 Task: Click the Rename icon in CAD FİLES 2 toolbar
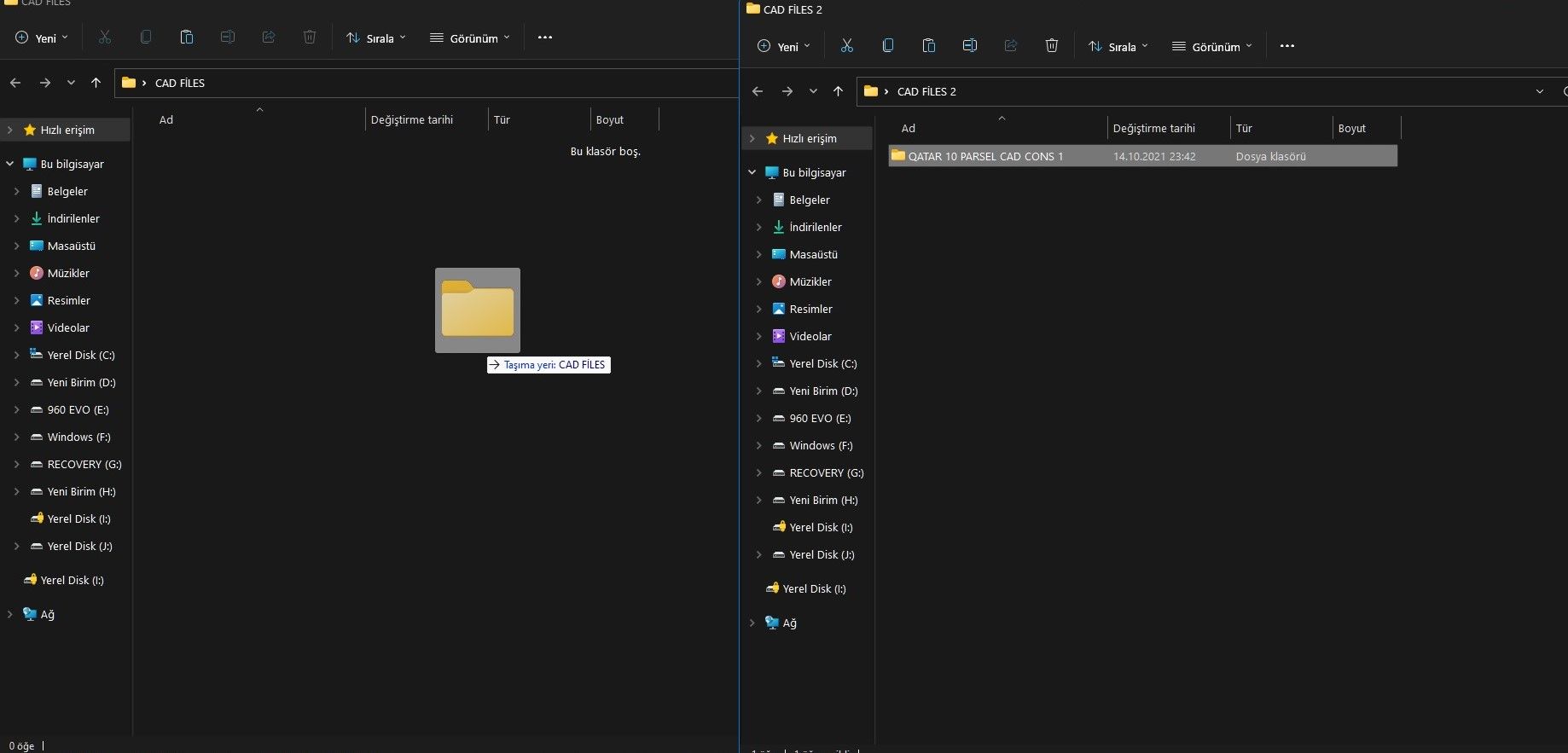(x=969, y=46)
